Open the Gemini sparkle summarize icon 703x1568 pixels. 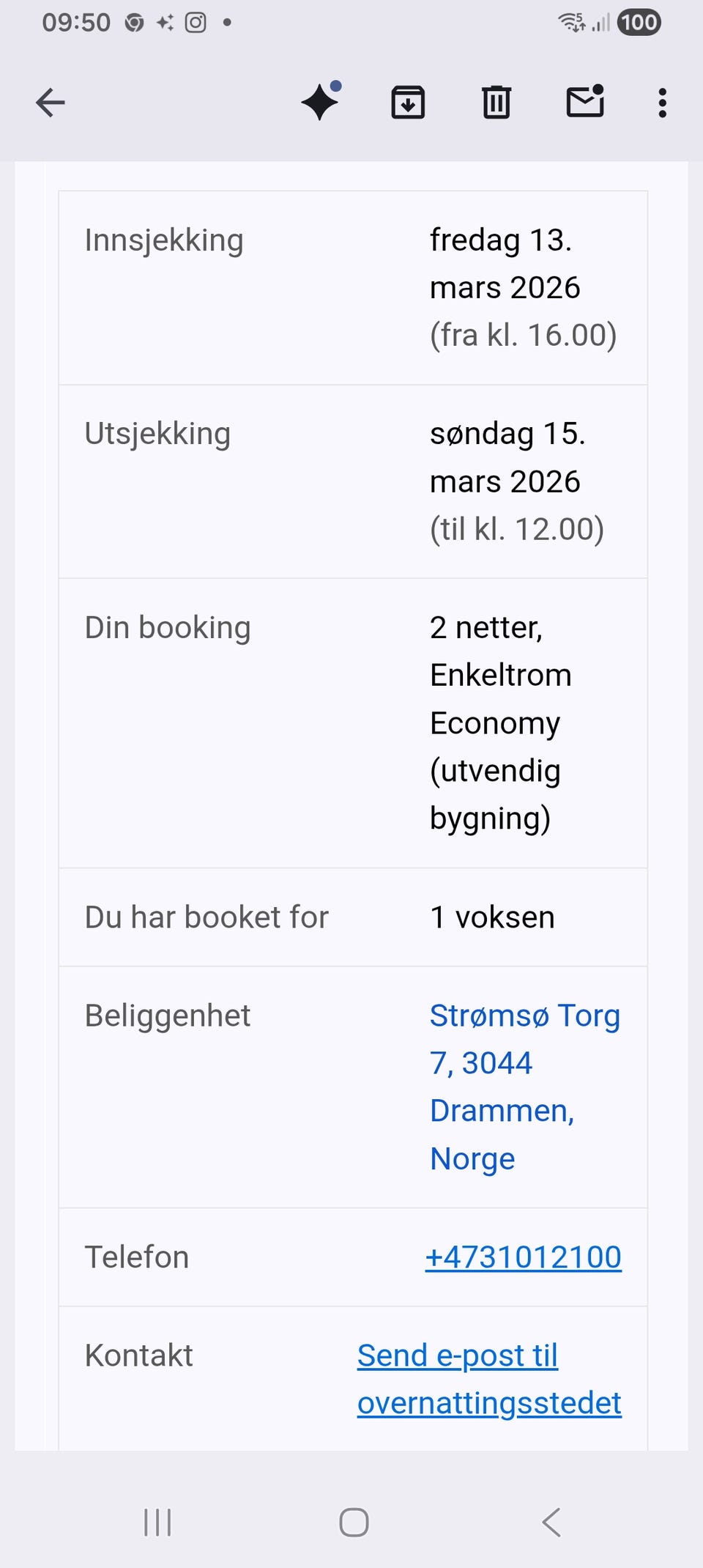pyautogui.click(x=321, y=102)
